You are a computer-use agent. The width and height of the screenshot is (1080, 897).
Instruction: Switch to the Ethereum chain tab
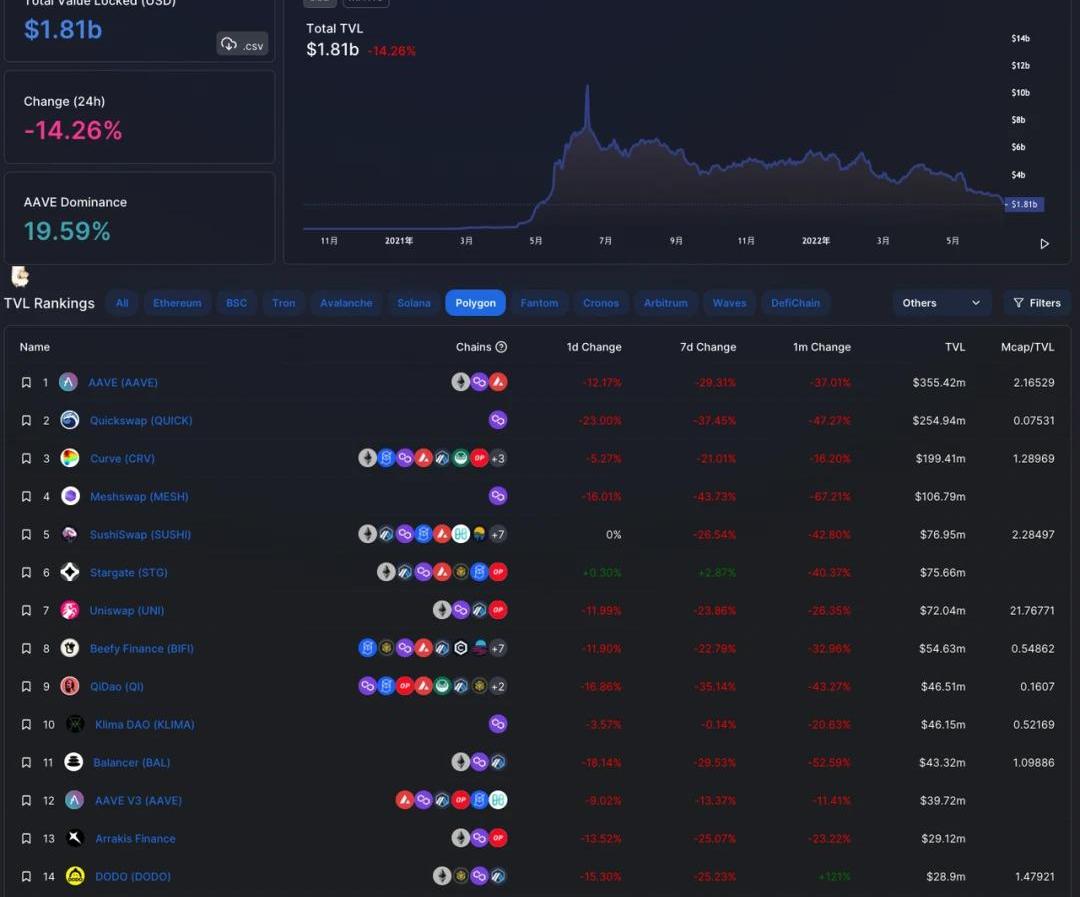(x=177, y=303)
